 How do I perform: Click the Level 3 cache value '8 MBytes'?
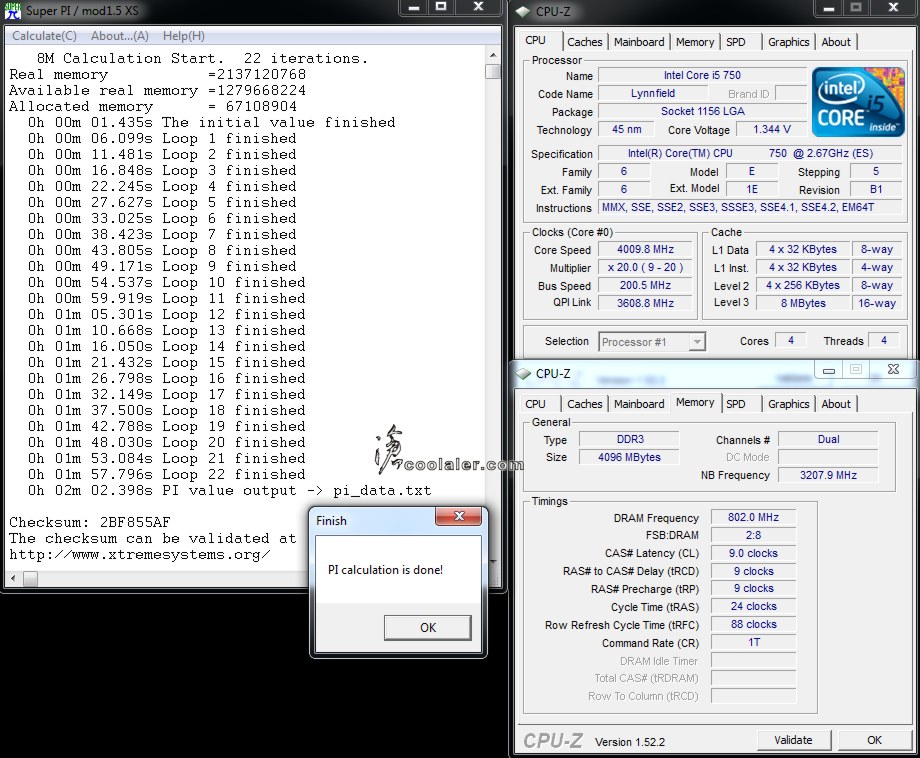pyautogui.click(x=803, y=303)
